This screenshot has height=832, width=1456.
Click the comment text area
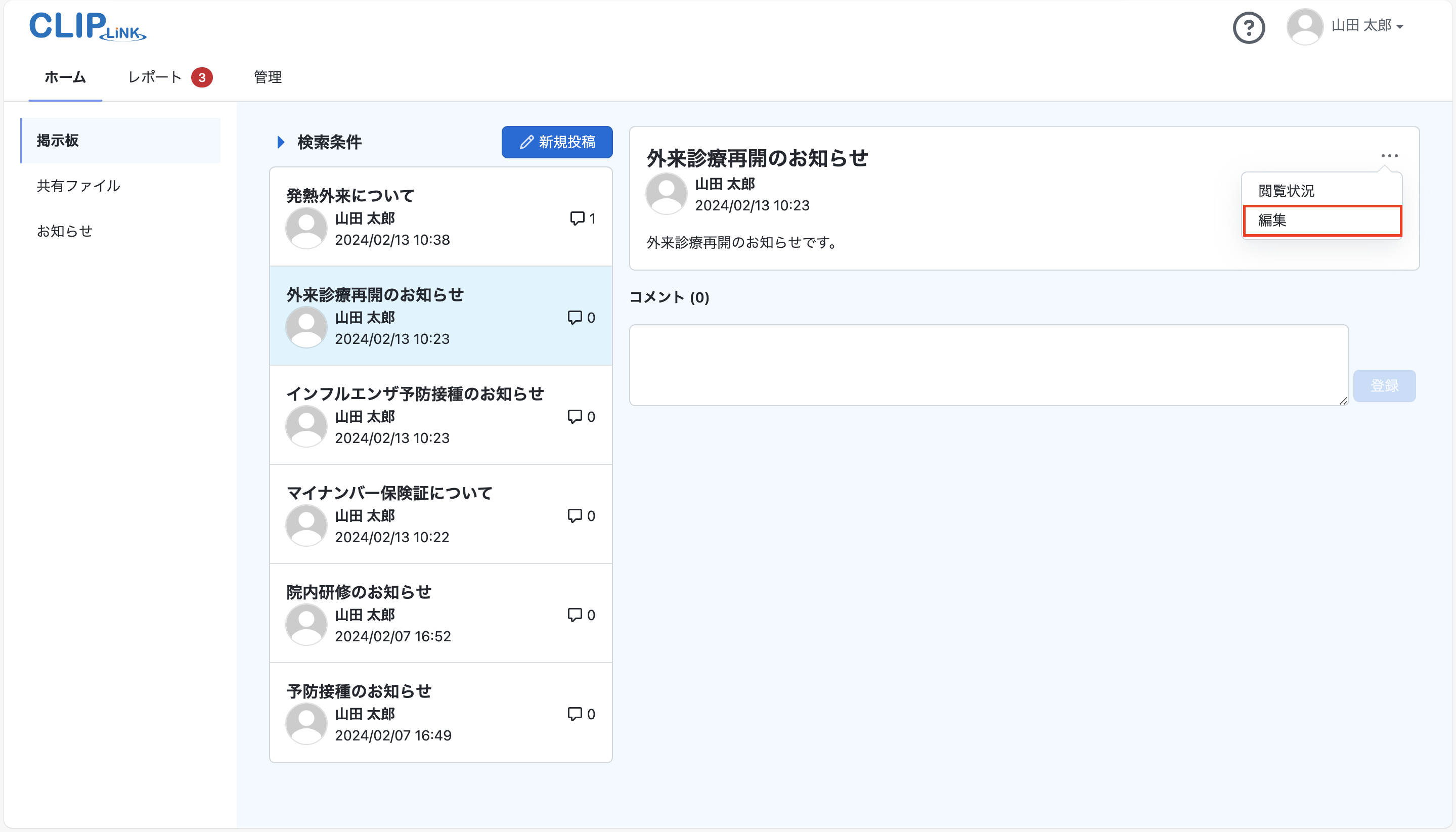tap(988, 365)
